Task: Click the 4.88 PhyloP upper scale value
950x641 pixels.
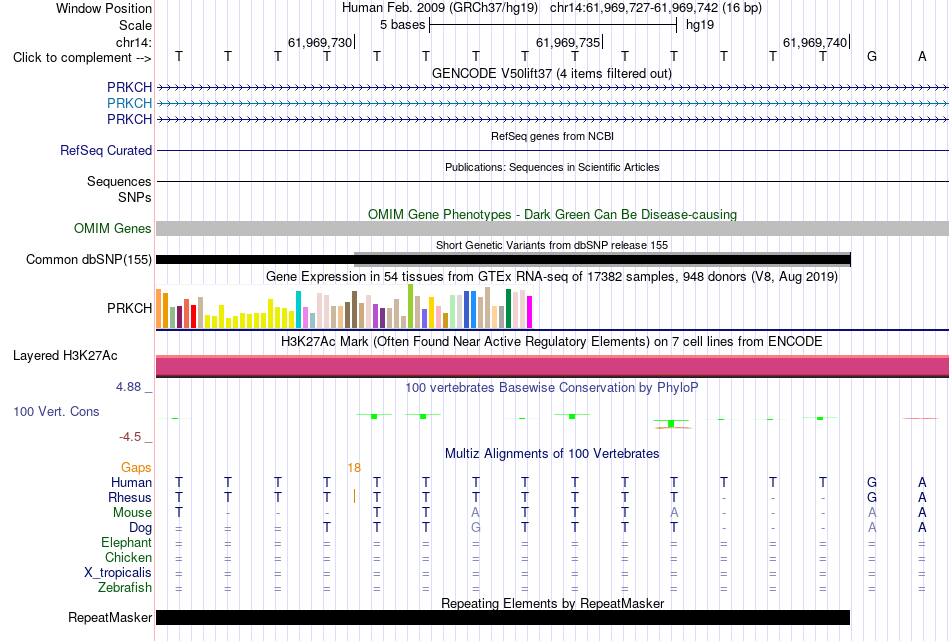Action: click(x=128, y=387)
